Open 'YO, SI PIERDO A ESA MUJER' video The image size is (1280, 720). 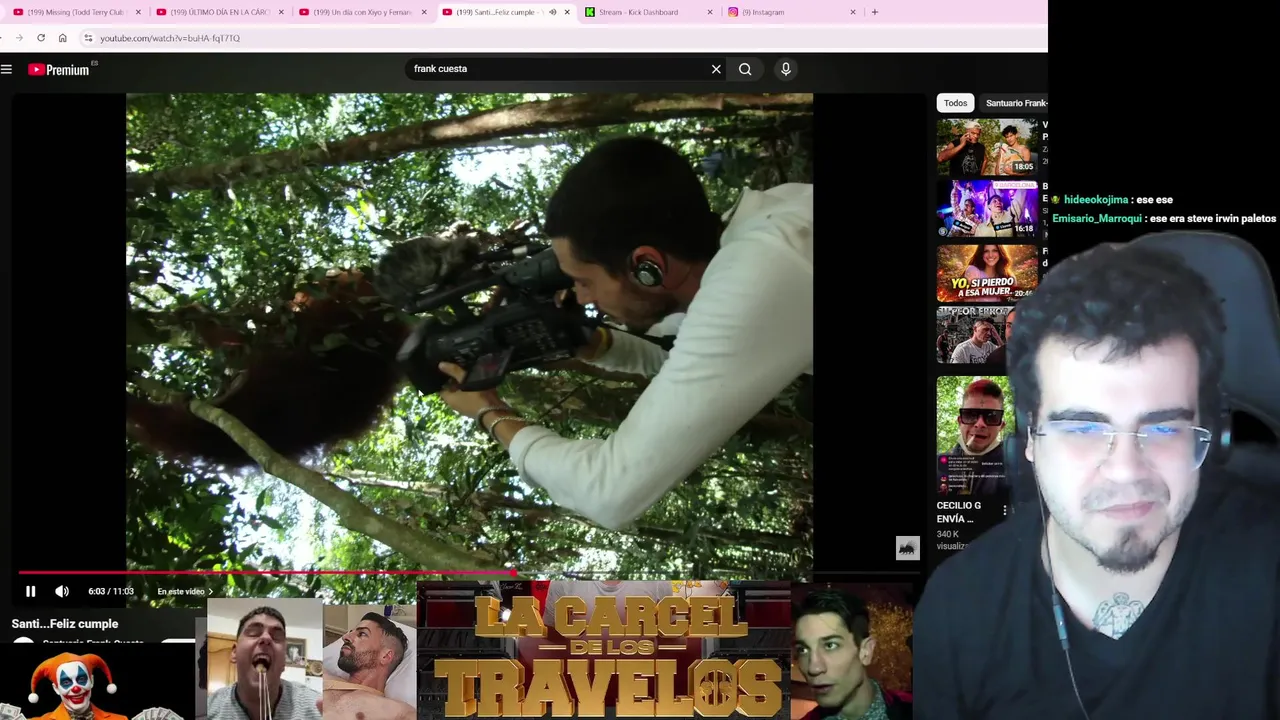(987, 273)
